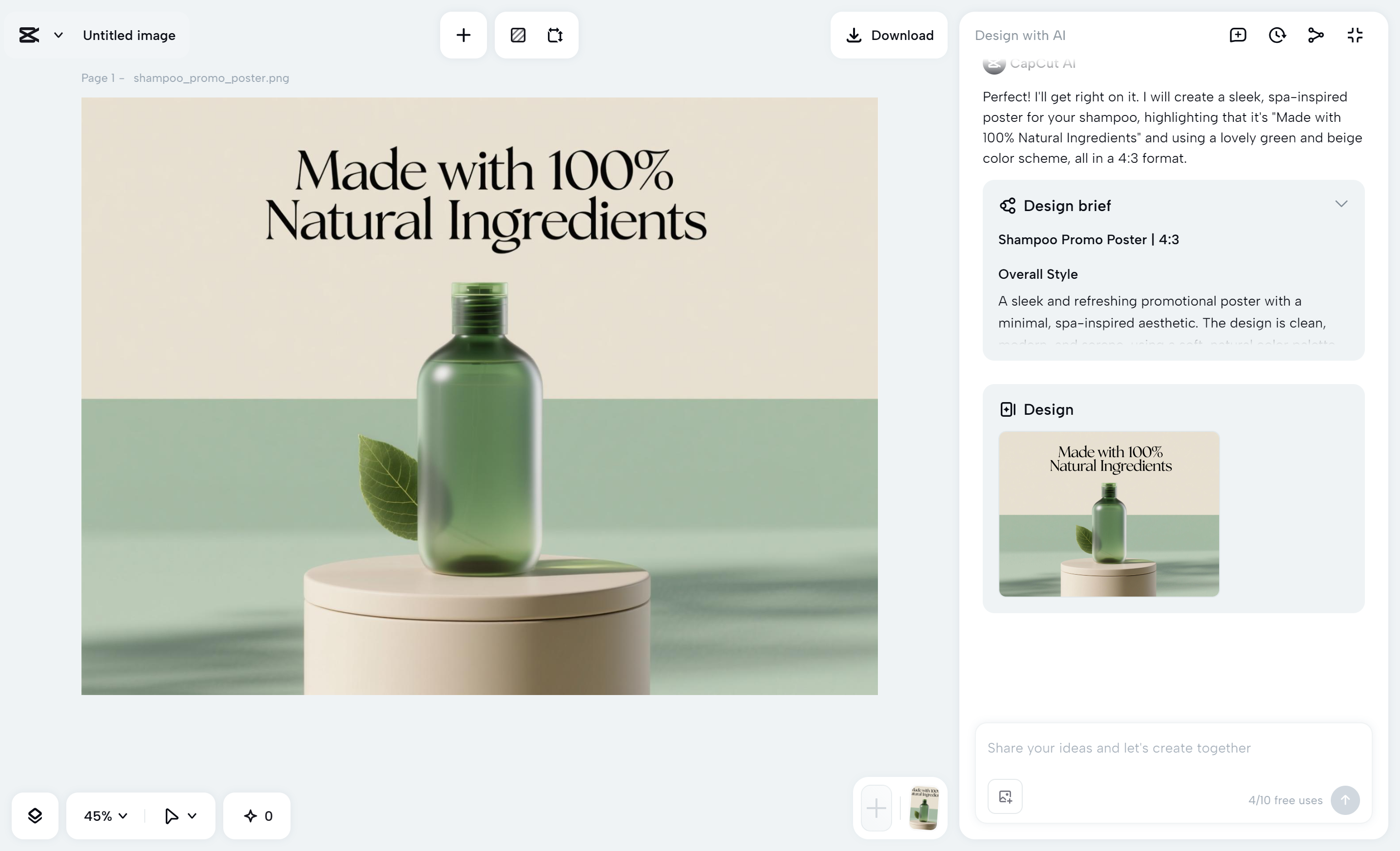Click the Download button

point(889,35)
